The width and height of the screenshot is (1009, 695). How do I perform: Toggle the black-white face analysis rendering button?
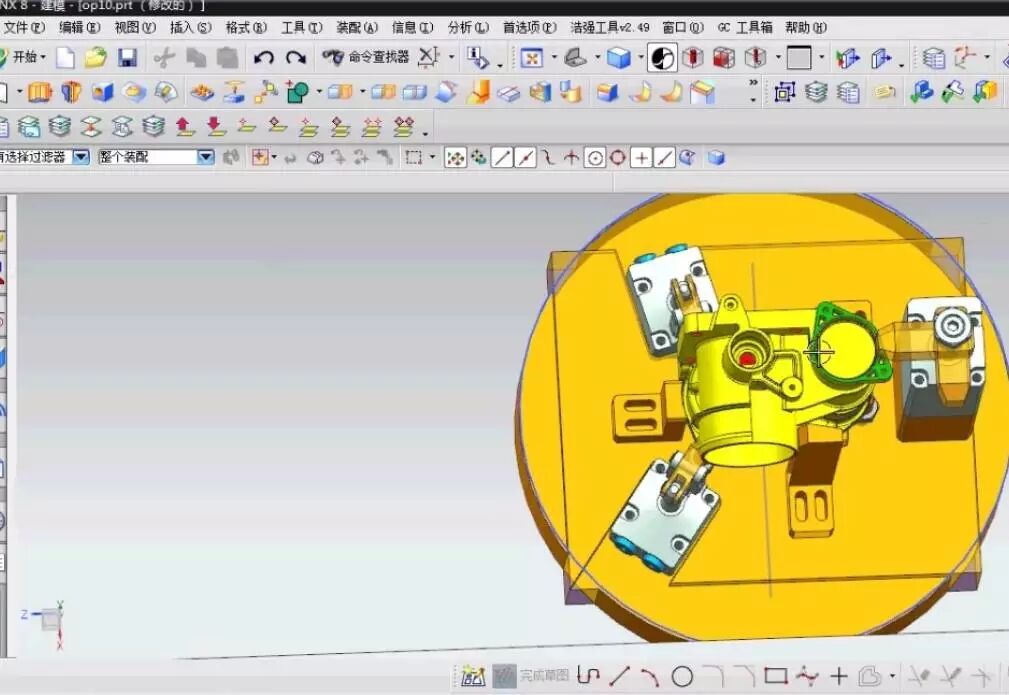click(x=660, y=58)
